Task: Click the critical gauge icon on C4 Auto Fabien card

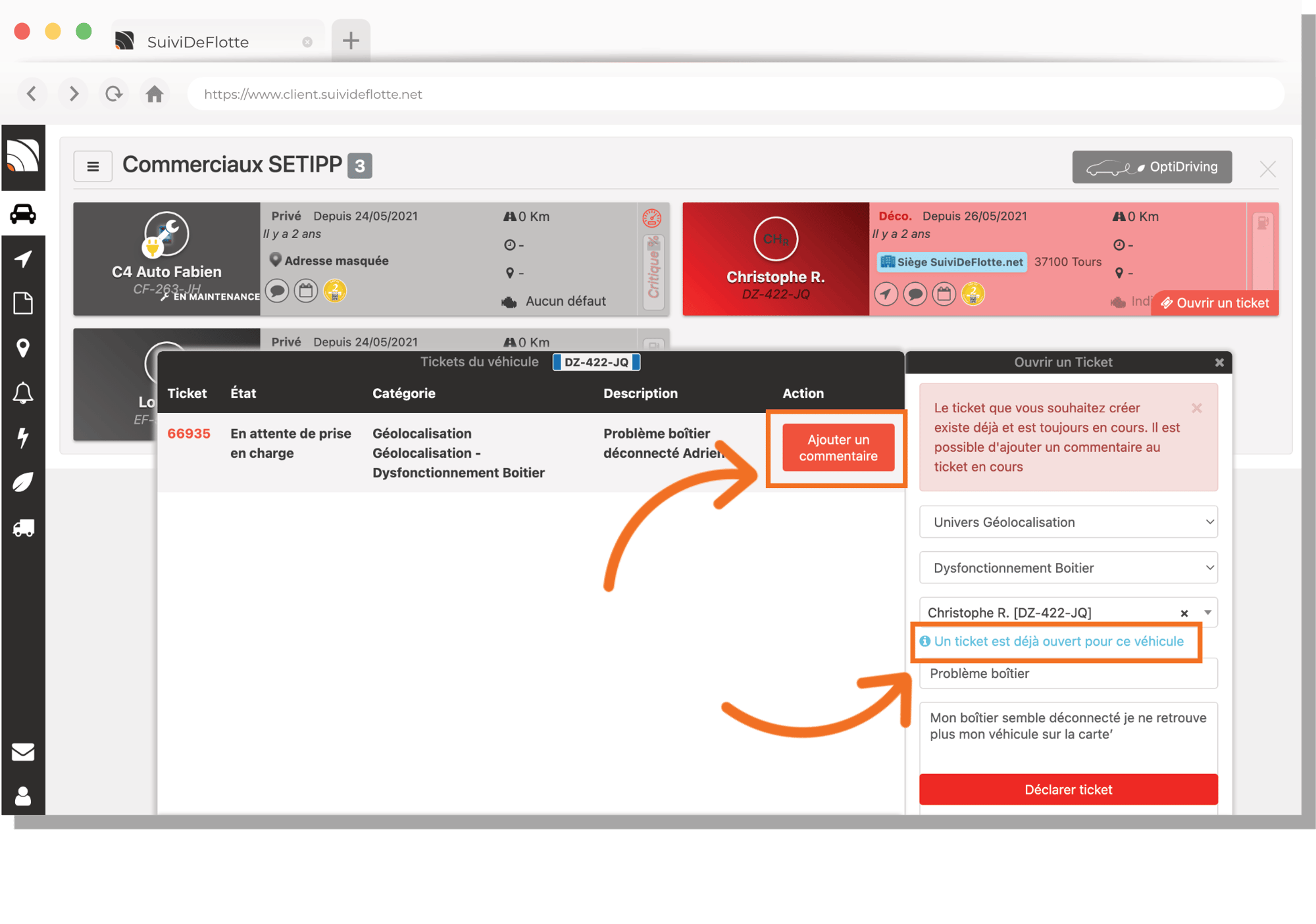Action: [x=652, y=218]
